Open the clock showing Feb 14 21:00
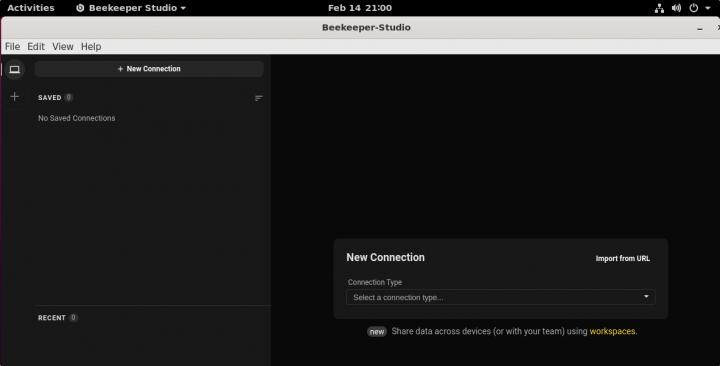The height and width of the screenshot is (366, 720). click(360, 8)
